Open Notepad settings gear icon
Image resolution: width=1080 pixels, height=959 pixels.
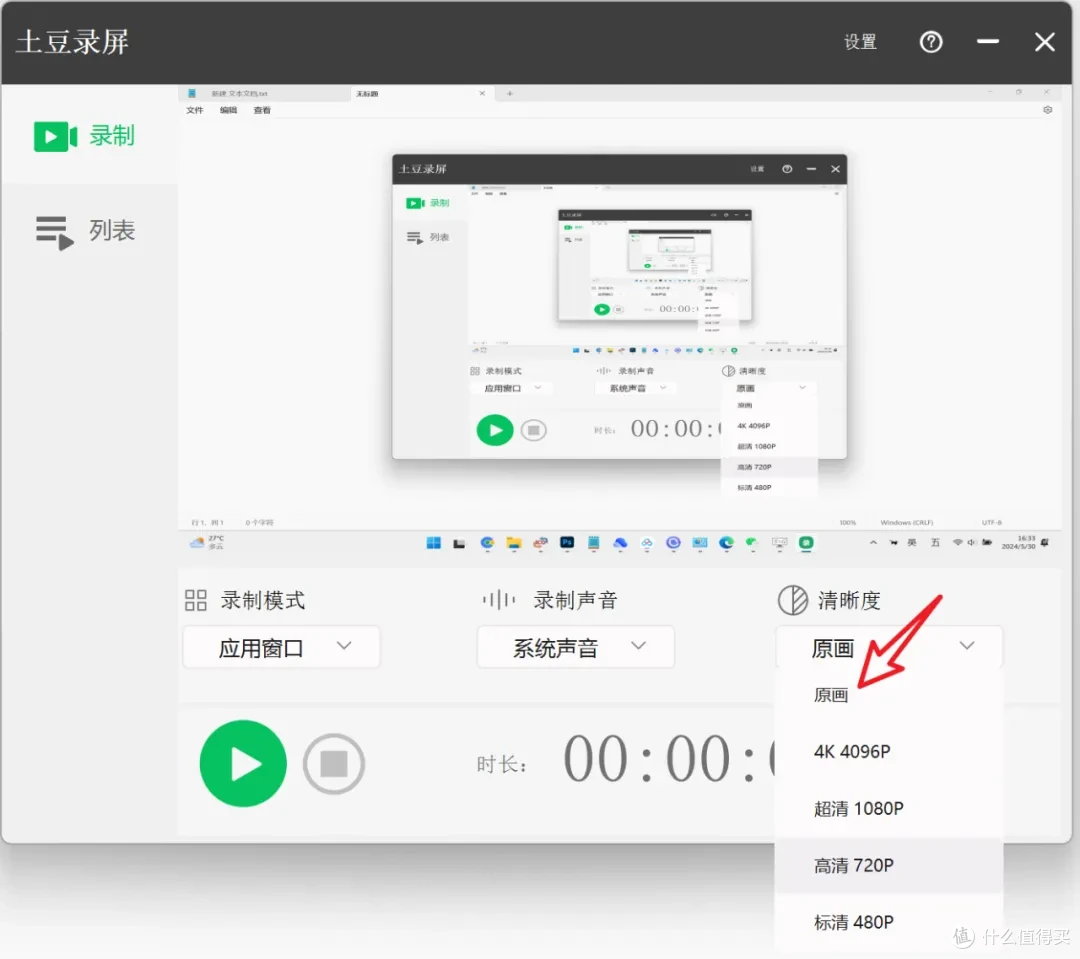[x=1048, y=110]
